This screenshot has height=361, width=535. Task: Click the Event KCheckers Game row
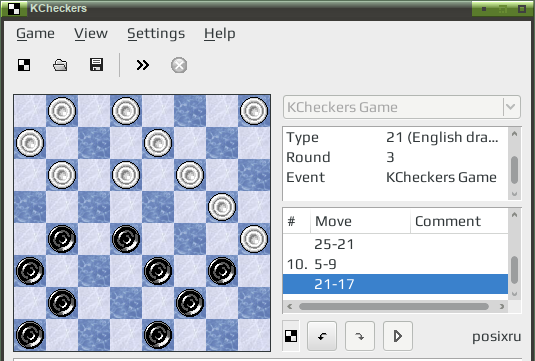click(x=395, y=177)
